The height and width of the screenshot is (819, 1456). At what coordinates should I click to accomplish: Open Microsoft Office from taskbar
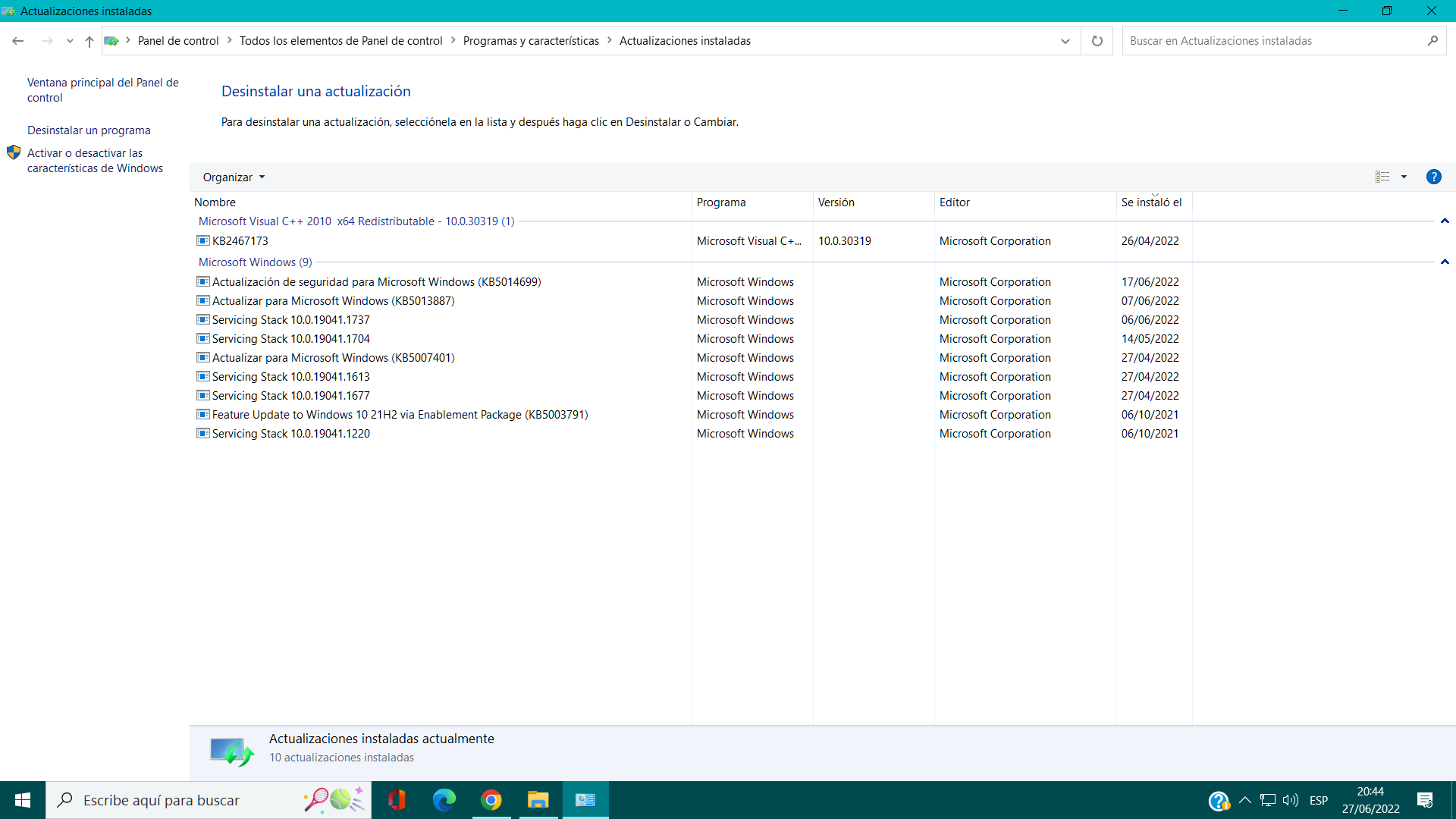[397, 800]
